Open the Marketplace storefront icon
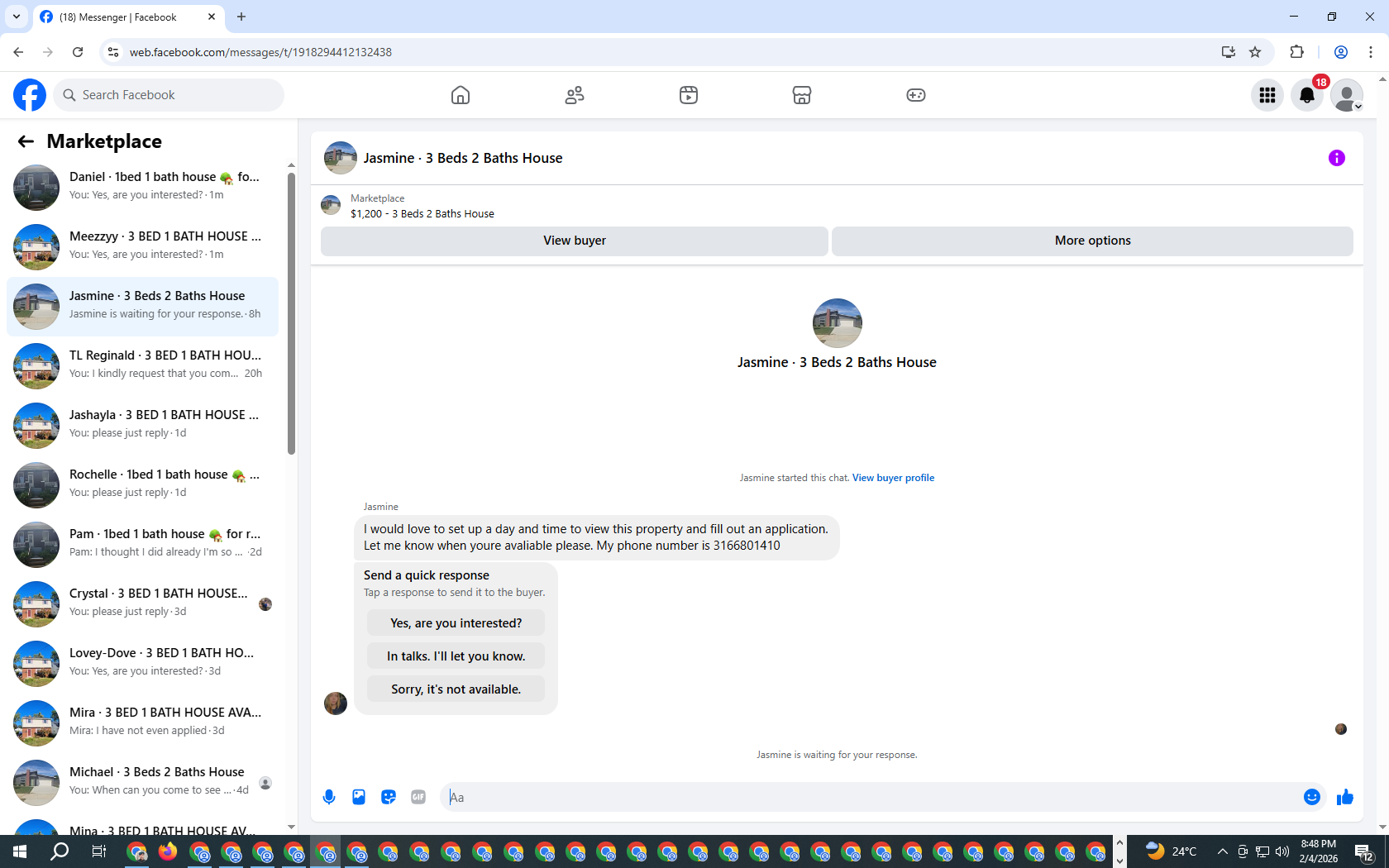This screenshot has width=1389, height=868. (x=802, y=95)
